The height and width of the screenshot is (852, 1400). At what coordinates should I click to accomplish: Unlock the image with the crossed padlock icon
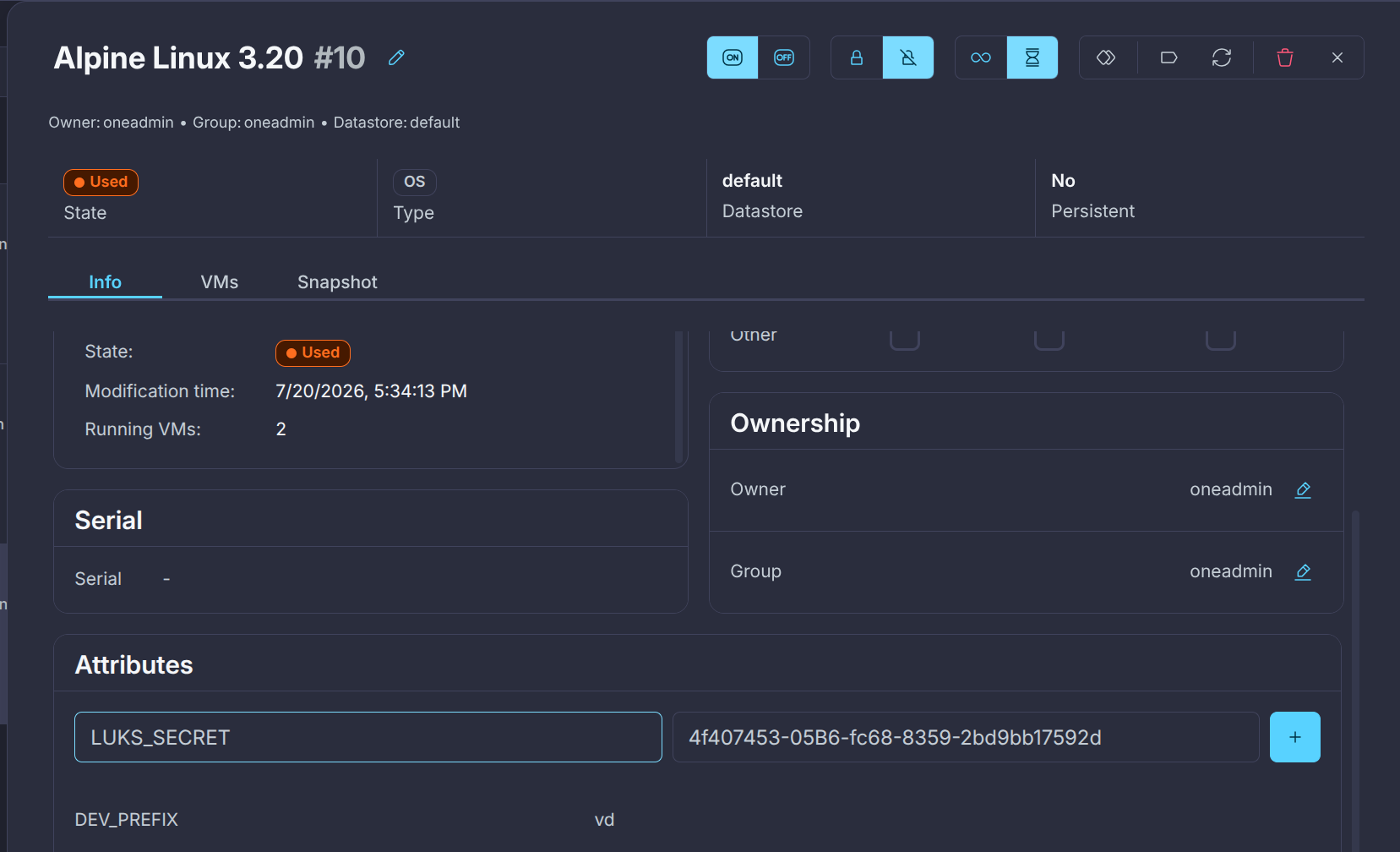[x=908, y=57]
